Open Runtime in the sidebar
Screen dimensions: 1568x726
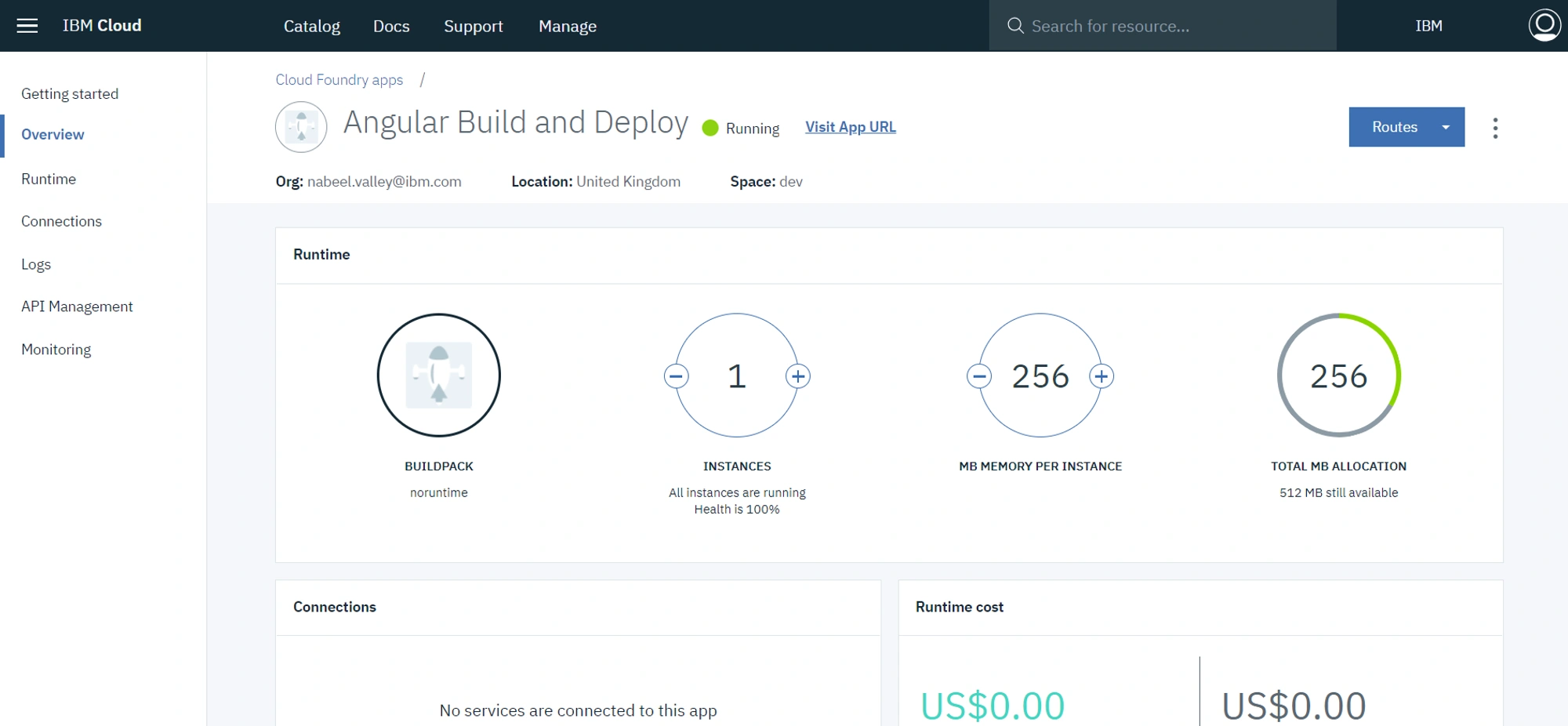[x=49, y=179]
